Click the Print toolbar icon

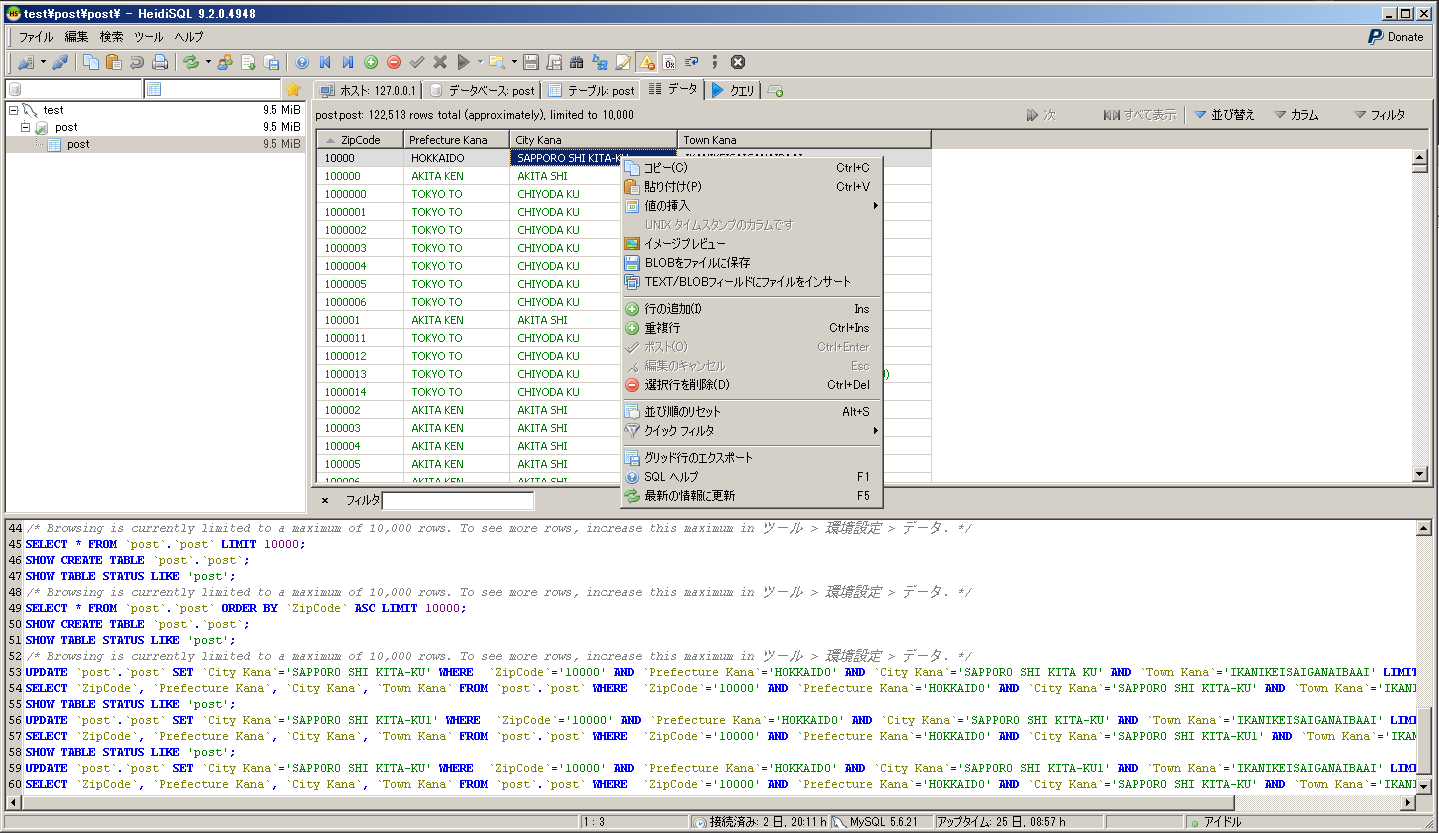tap(159, 62)
